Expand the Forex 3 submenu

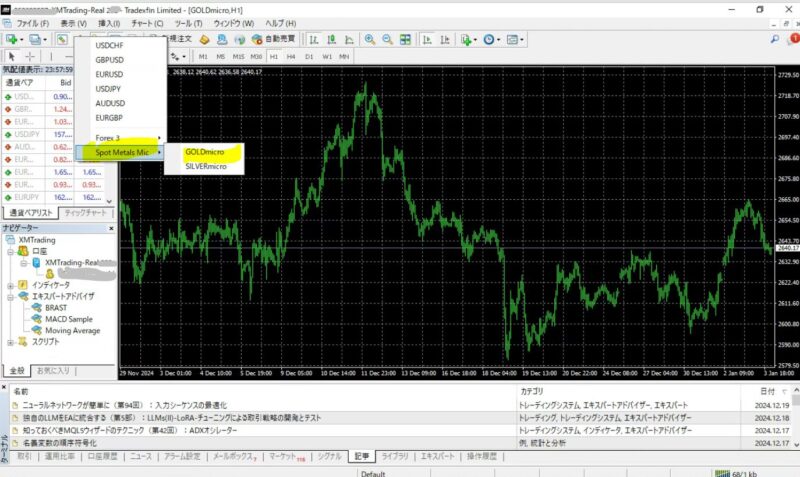(x=121, y=138)
